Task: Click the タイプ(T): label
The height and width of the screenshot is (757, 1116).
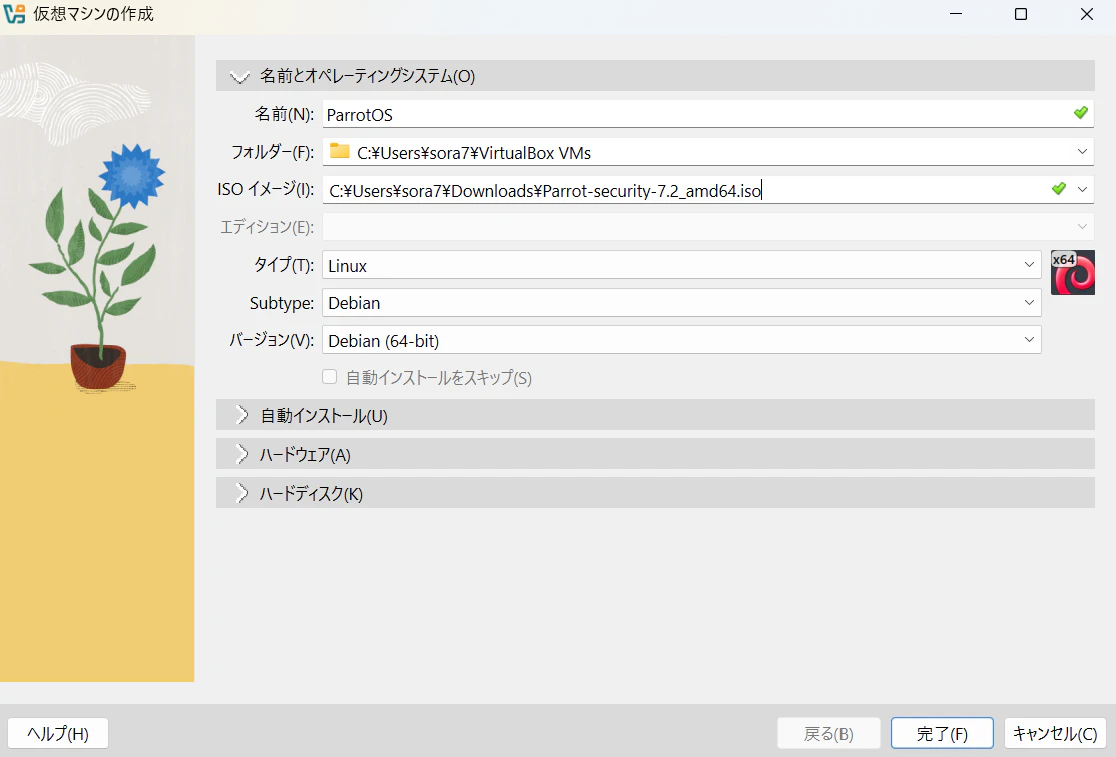Action: click(x=284, y=265)
